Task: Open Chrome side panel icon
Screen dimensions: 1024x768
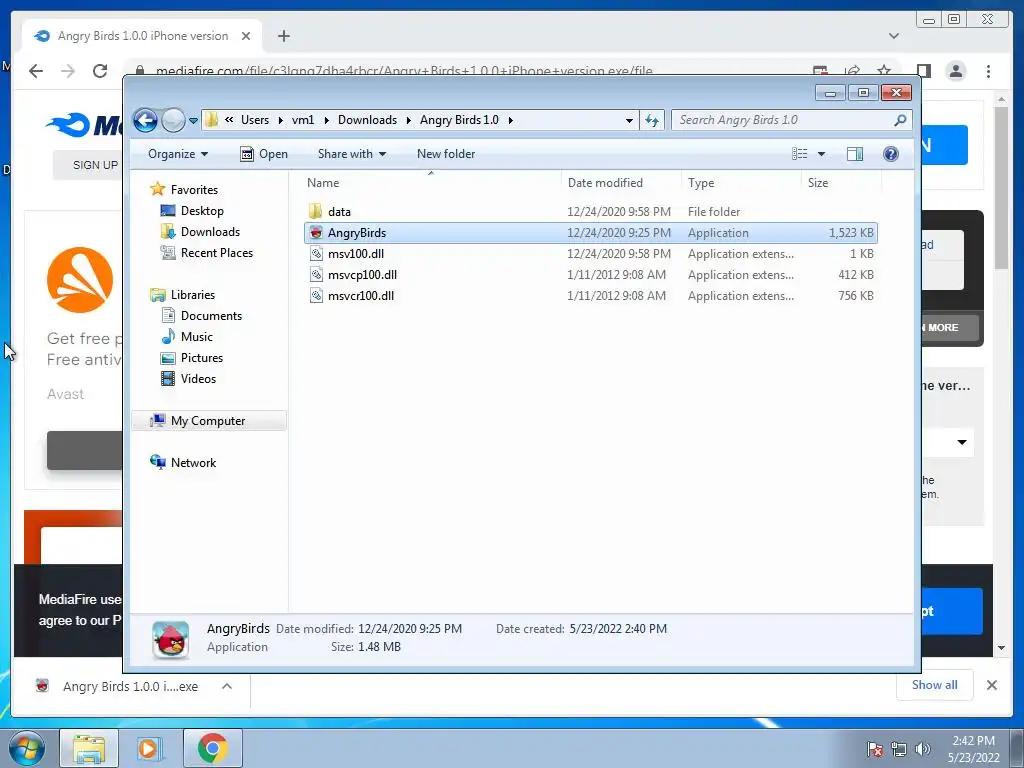Action: pos(923,71)
